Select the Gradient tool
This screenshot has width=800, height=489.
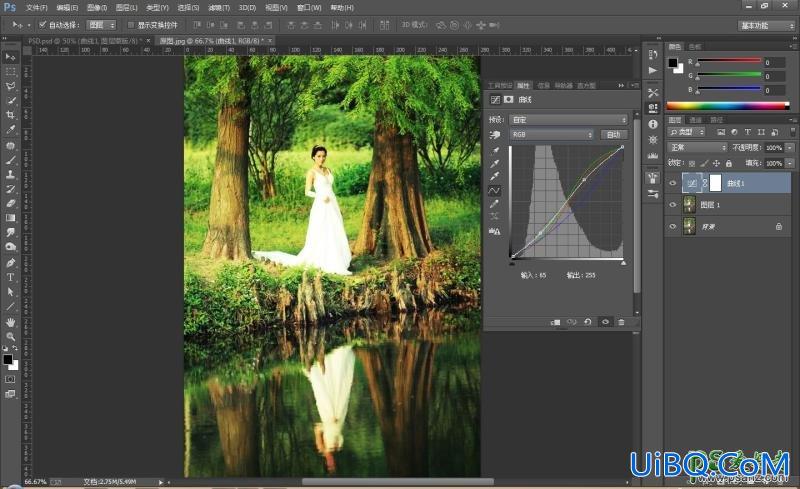[10, 217]
